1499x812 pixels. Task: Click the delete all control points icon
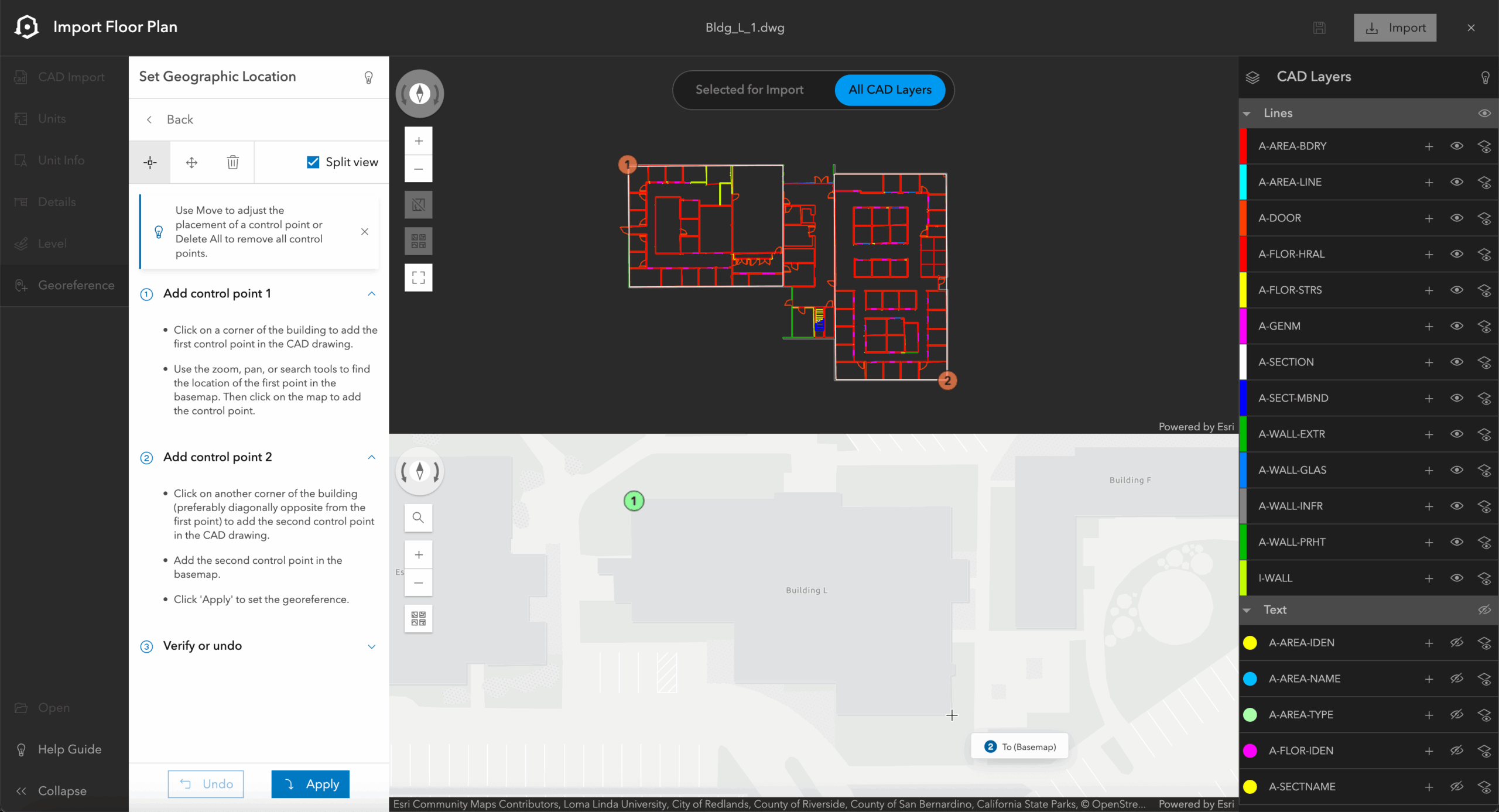click(x=232, y=162)
